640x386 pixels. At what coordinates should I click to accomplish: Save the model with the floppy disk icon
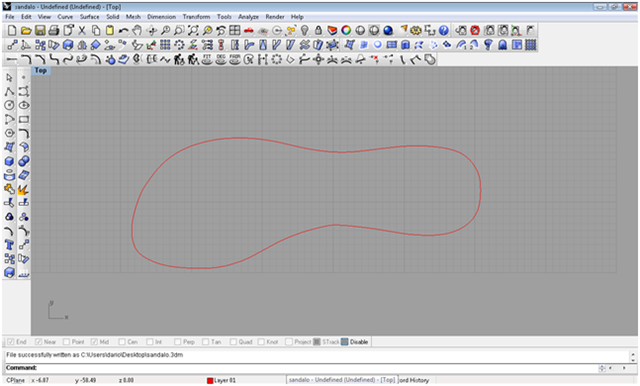tap(40, 31)
